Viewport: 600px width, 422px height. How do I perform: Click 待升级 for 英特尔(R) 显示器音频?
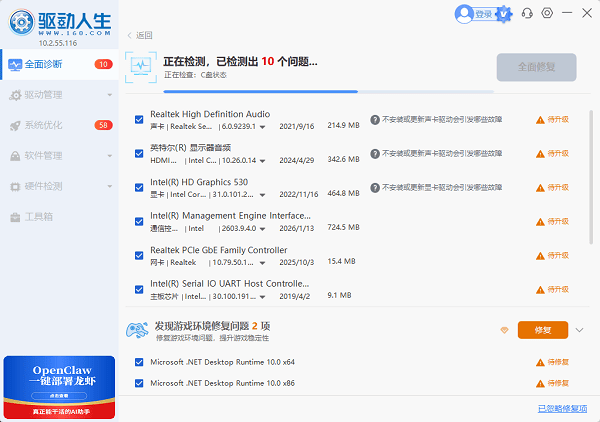(x=558, y=153)
